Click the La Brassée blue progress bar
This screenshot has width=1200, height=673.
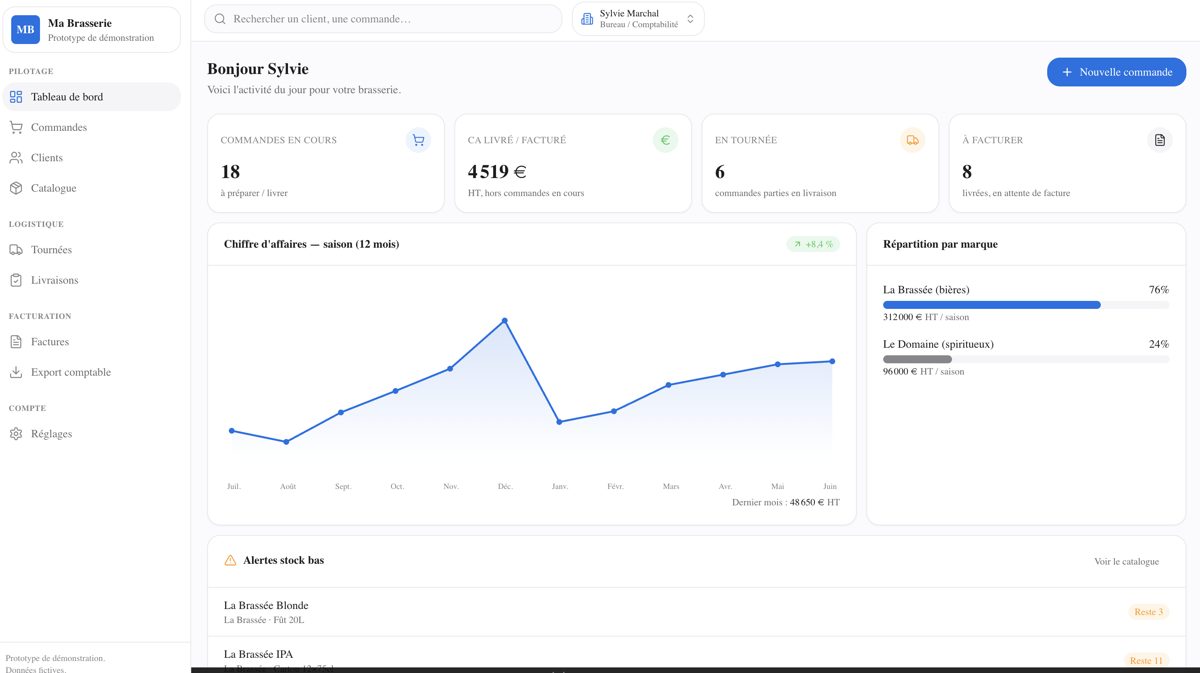pos(991,305)
